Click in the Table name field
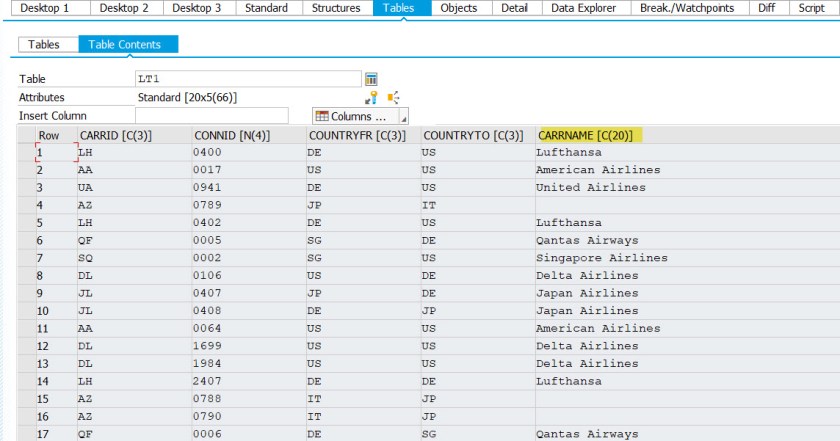The width and height of the screenshot is (840, 441). [x=247, y=79]
